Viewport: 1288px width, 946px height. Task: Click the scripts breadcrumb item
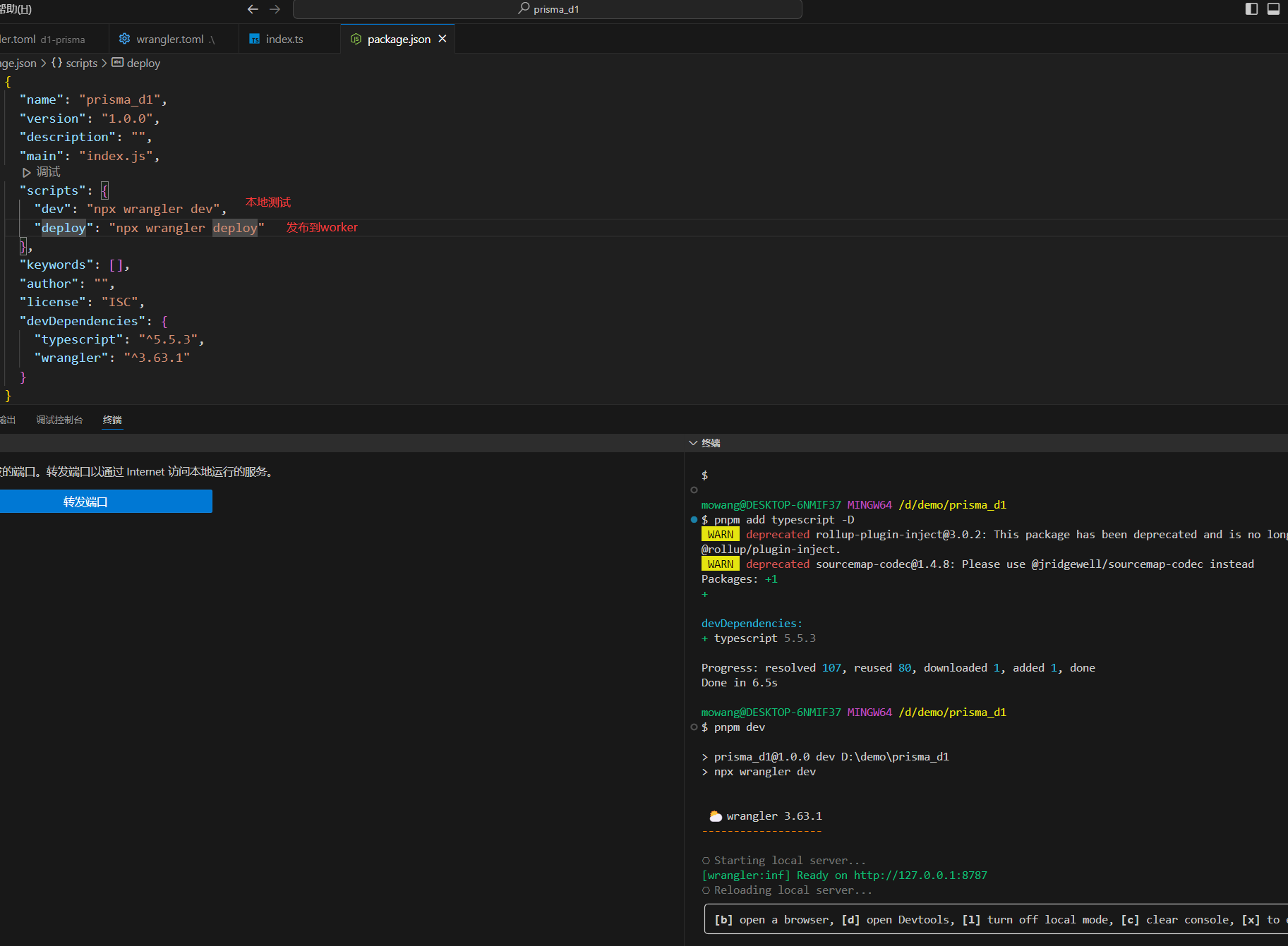click(82, 63)
